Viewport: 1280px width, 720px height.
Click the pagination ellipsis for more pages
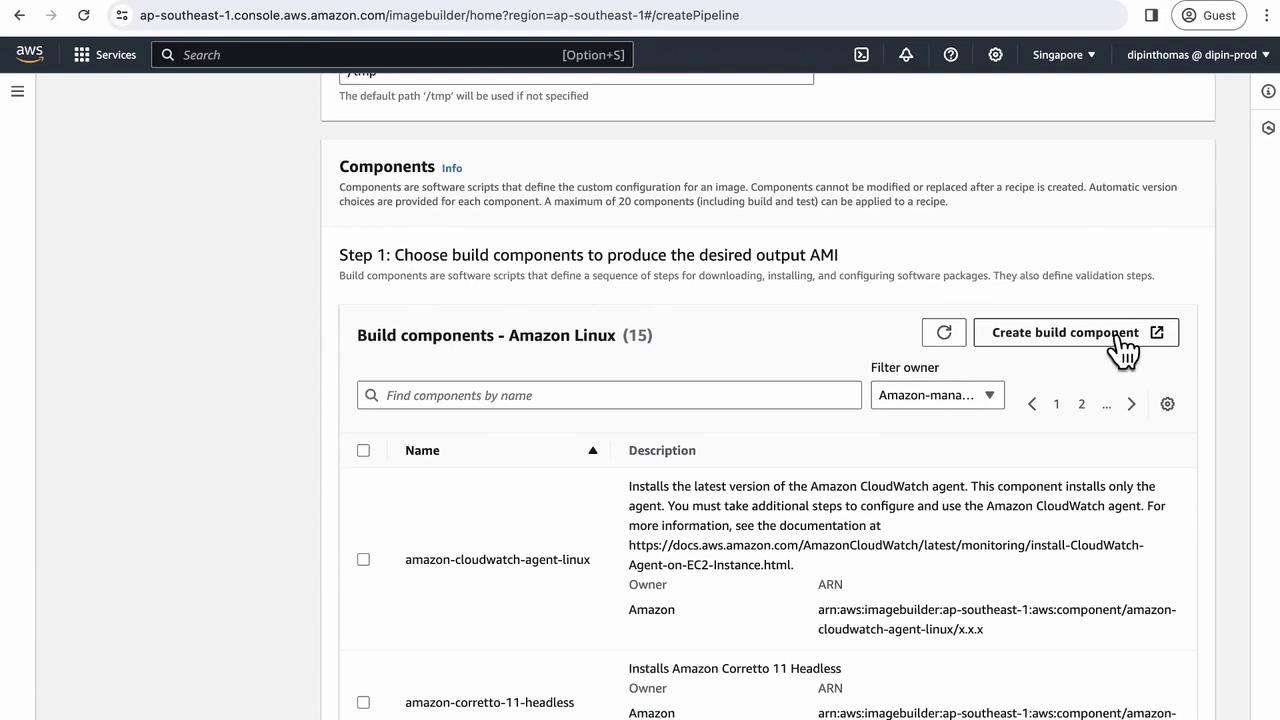pos(1106,404)
